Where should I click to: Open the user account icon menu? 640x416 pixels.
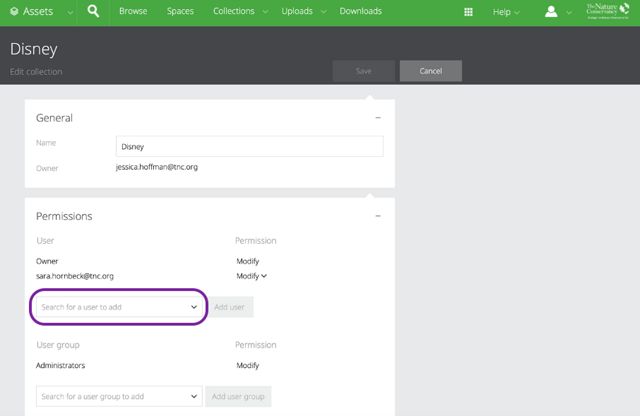pos(552,12)
